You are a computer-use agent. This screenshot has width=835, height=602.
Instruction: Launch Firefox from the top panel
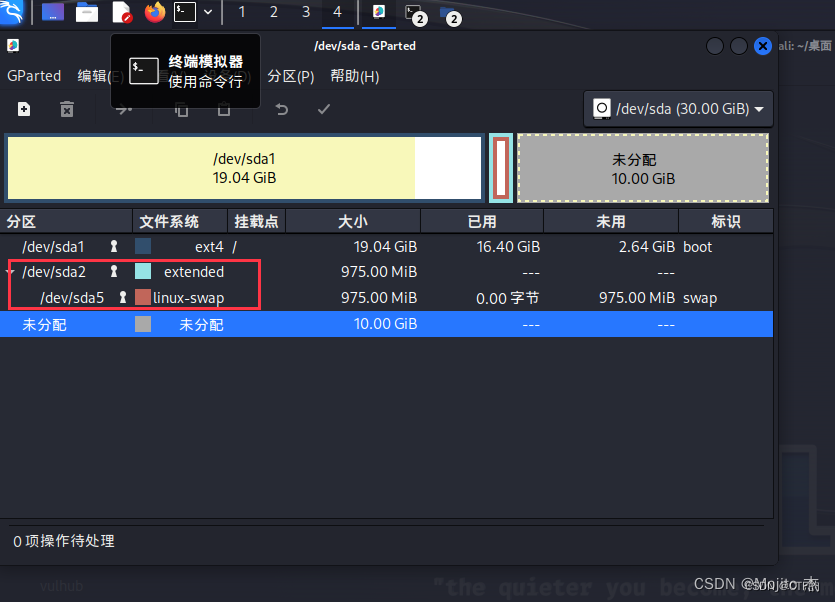point(155,12)
